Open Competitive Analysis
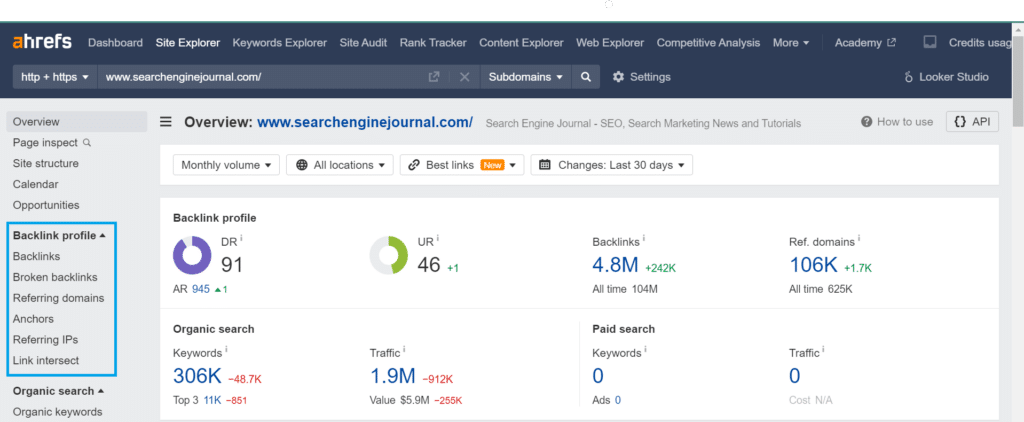The height and width of the screenshot is (422, 1024). [709, 42]
